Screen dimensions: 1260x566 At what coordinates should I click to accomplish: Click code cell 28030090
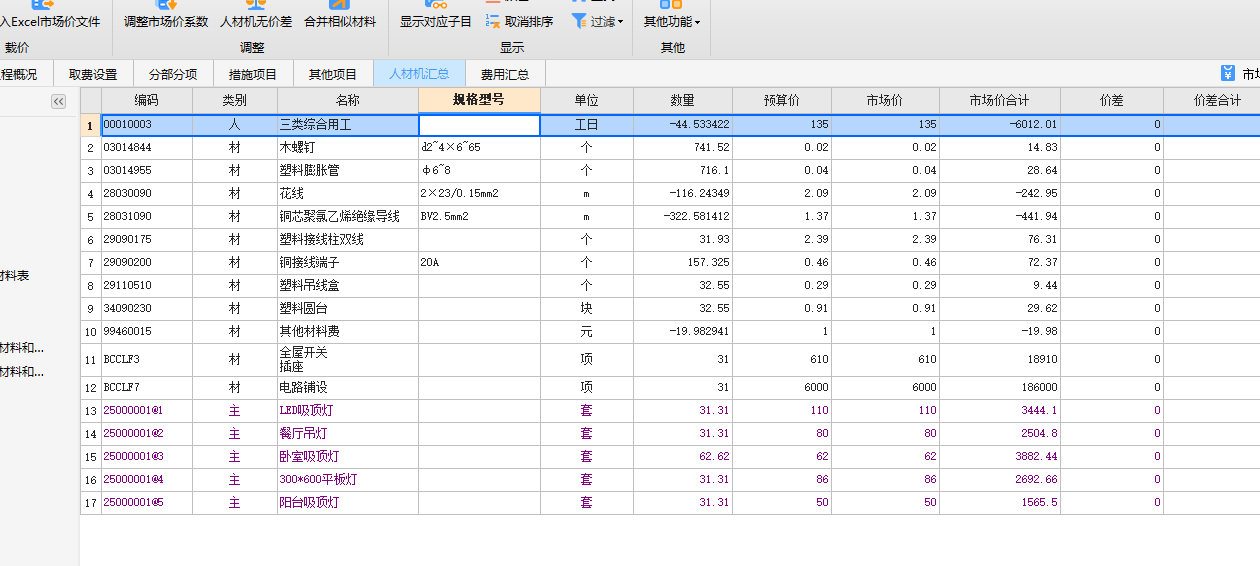click(147, 194)
